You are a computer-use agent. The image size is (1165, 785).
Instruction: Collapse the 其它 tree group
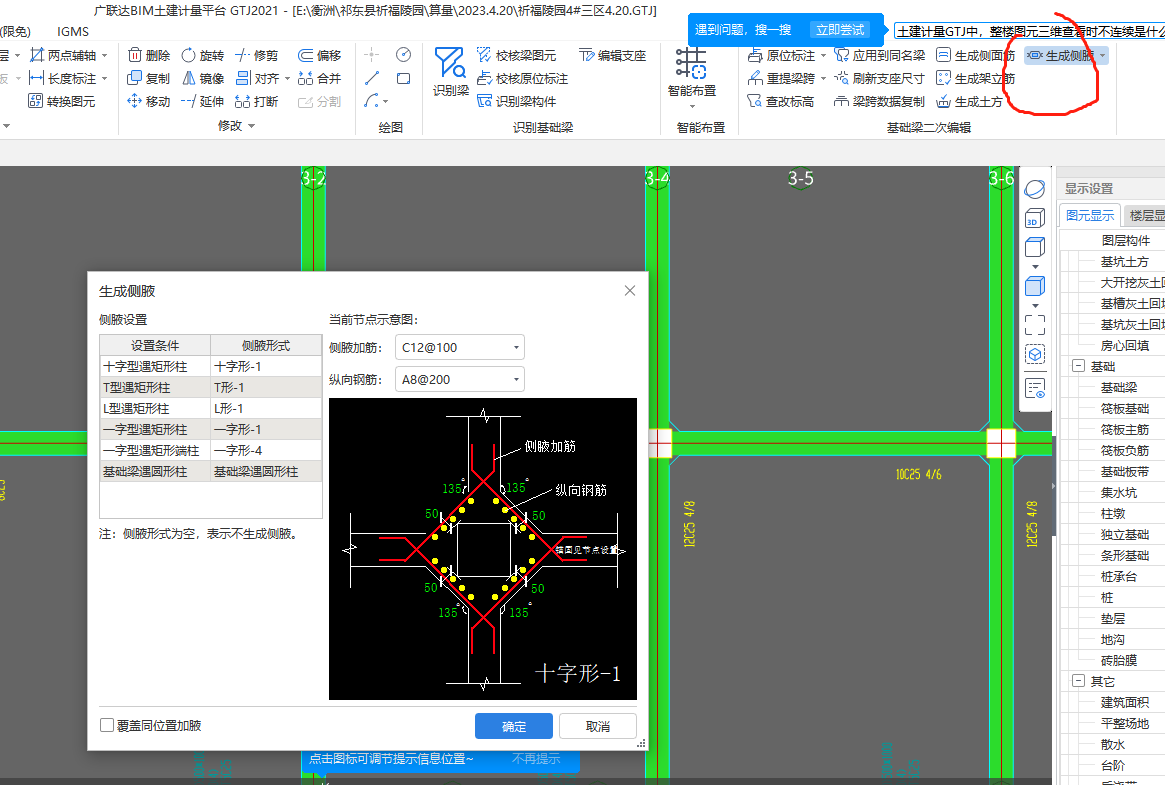coord(1078,681)
